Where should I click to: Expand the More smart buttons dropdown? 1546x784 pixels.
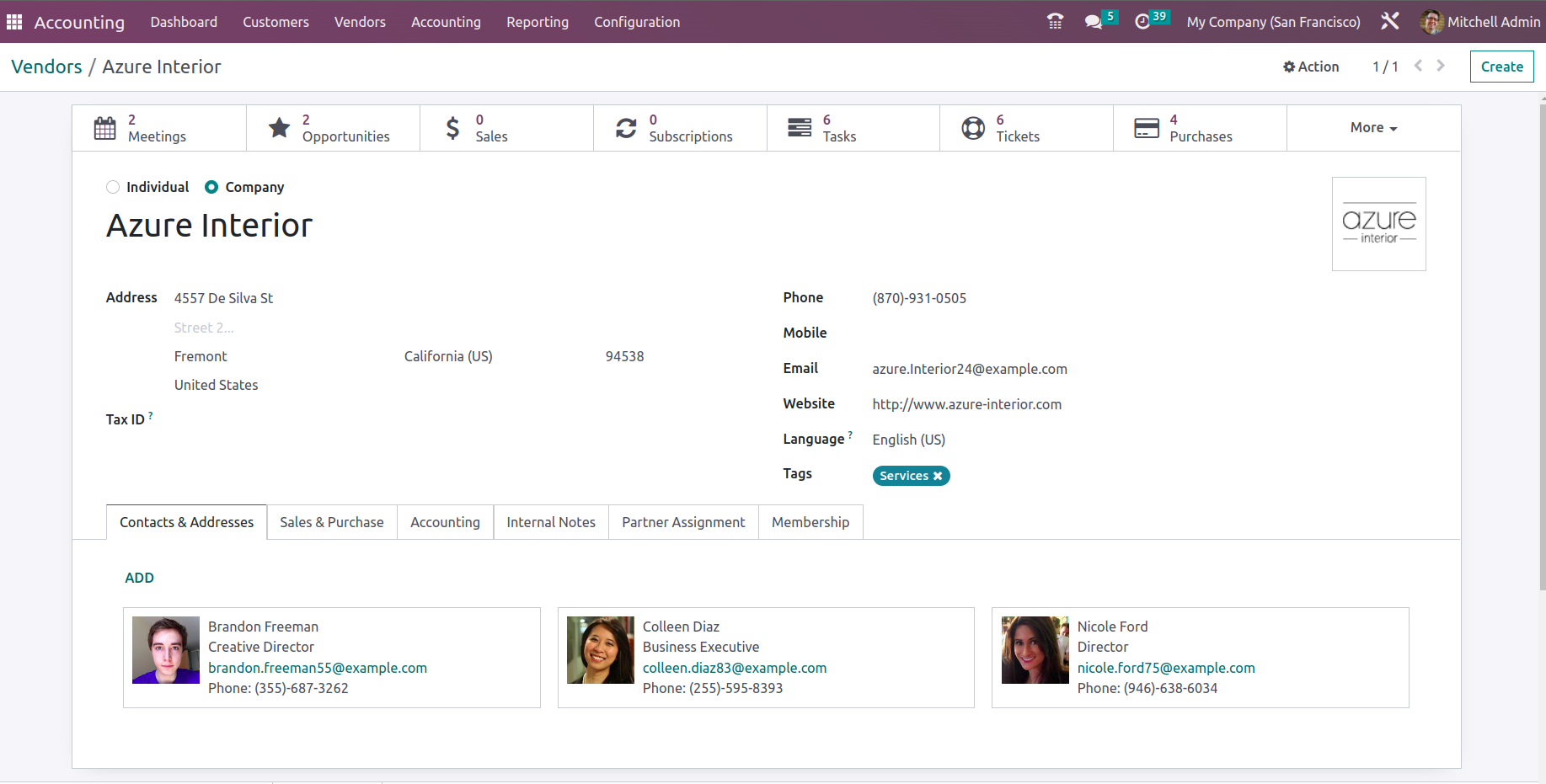(x=1374, y=128)
